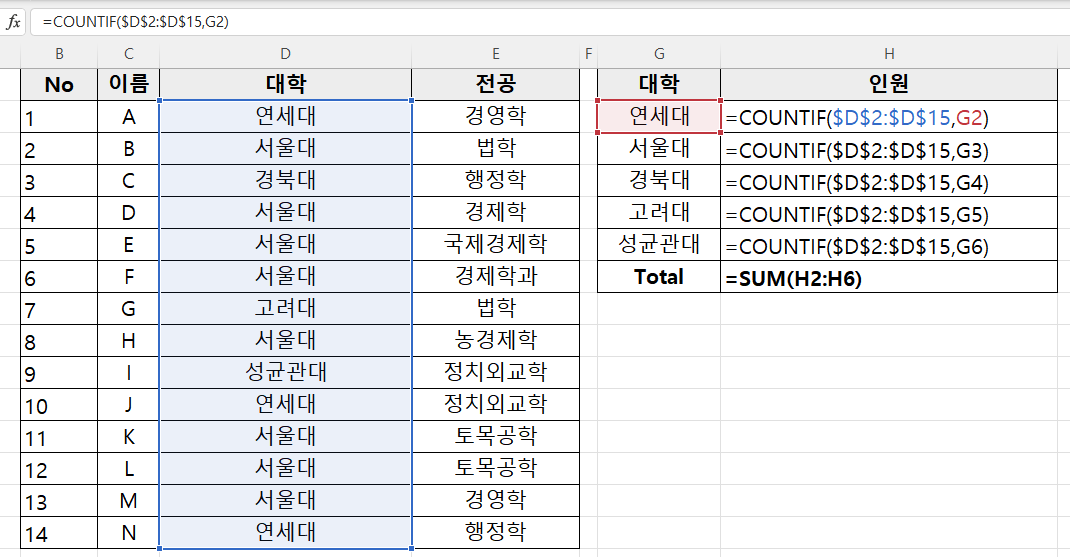Click the '이름' header cell

pyautogui.click(x=128, y=85)
